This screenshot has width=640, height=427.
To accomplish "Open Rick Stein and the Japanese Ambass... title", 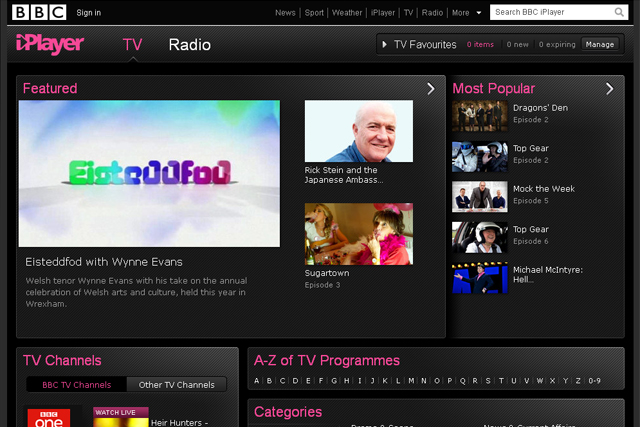I will pyautogui.click(x=344, y=175).
